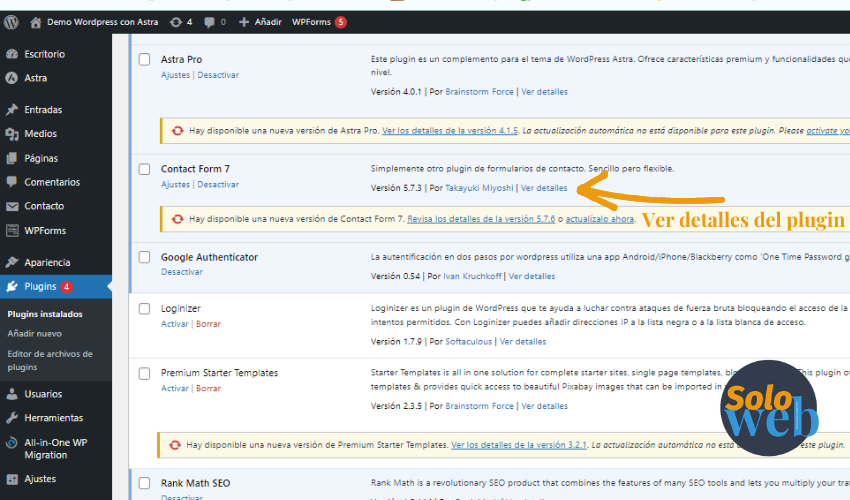Open WPForms in the admin bar
The width and height of the screenshot is (850, 500).
coord(311,22)
